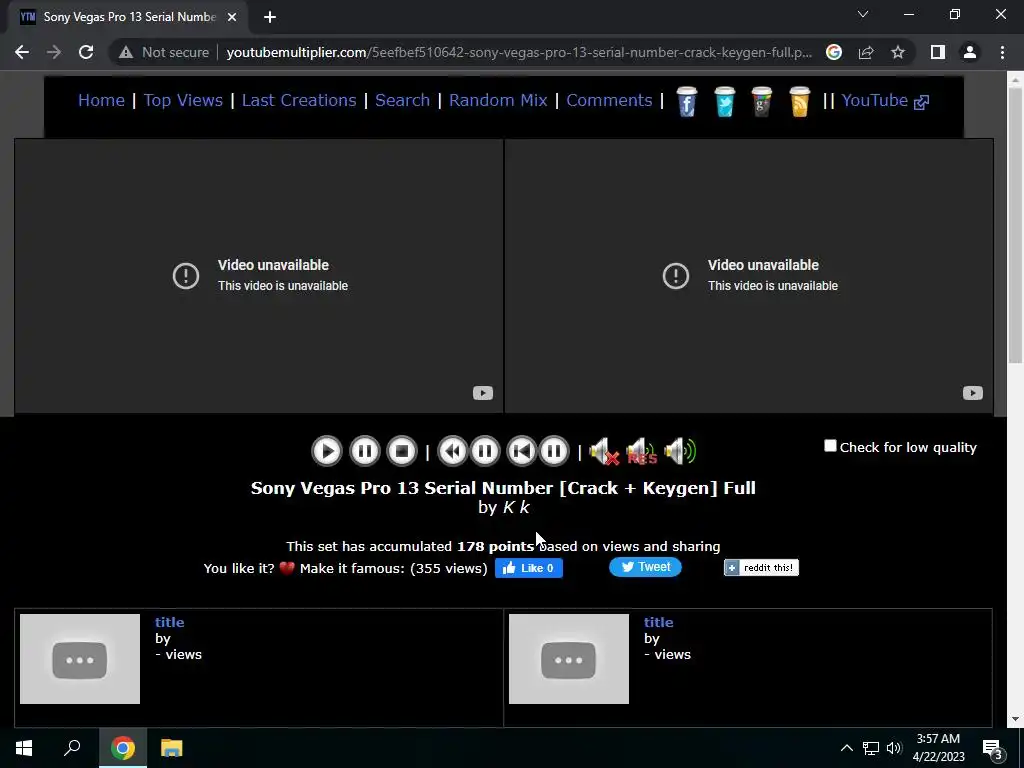
Task: Enable Check for low quality checkbox
Action: pos(830,446)
